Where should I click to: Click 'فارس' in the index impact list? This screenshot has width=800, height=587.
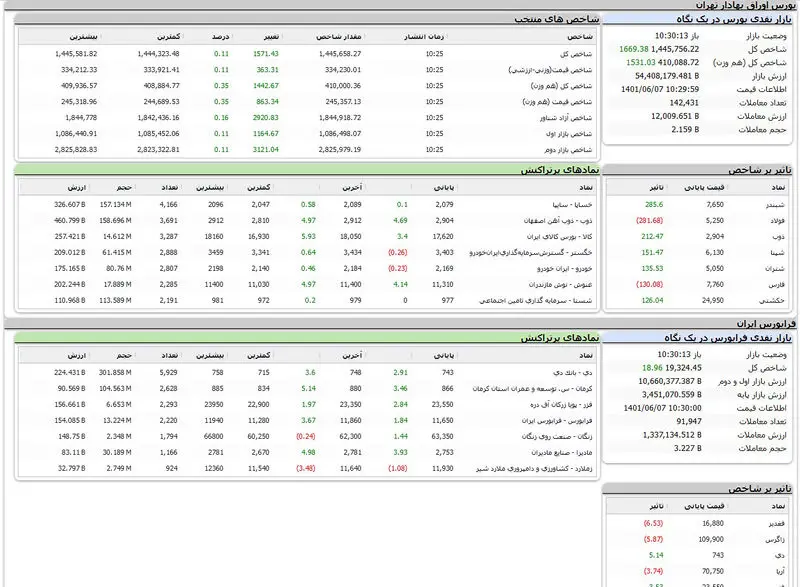(x=778, y=285)
